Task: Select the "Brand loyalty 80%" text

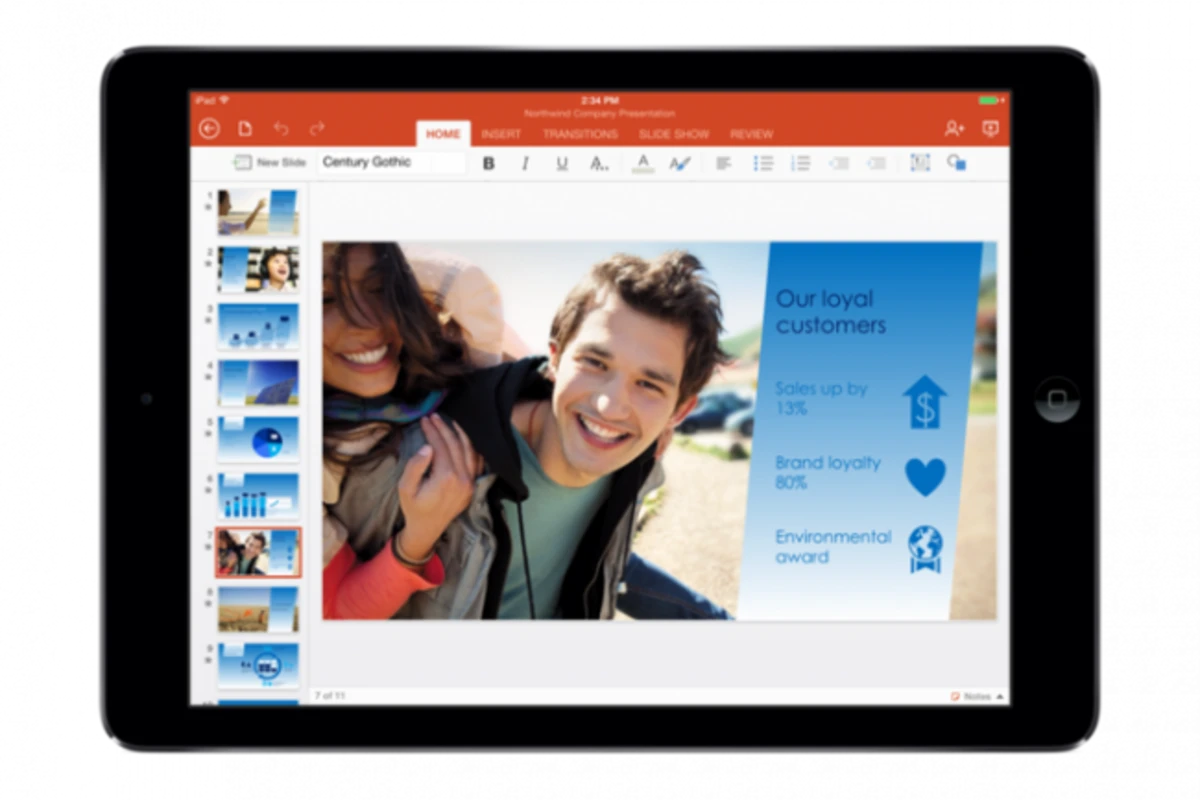Action: point(828,472)
